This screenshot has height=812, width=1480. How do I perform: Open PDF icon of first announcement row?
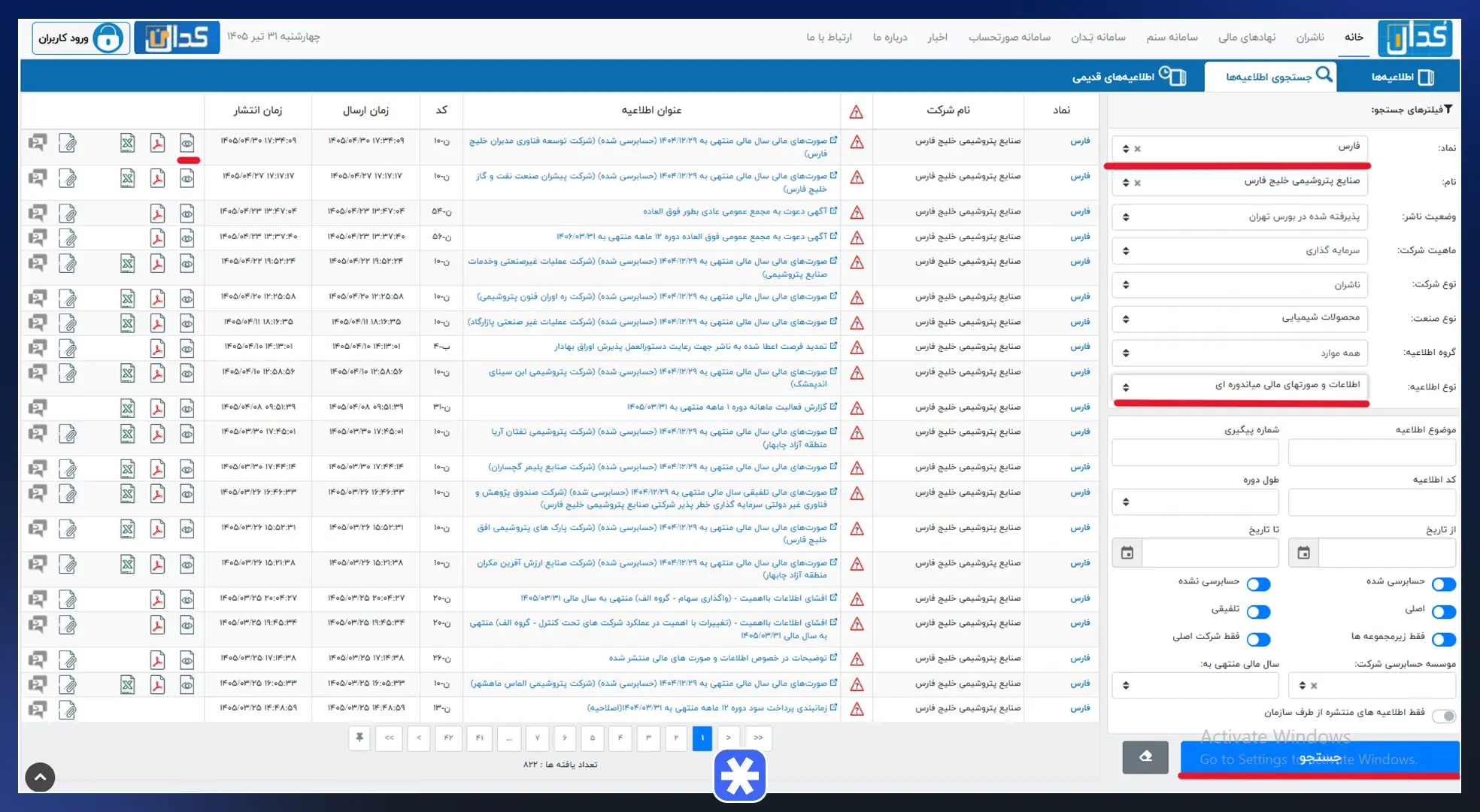click(157, 143)
